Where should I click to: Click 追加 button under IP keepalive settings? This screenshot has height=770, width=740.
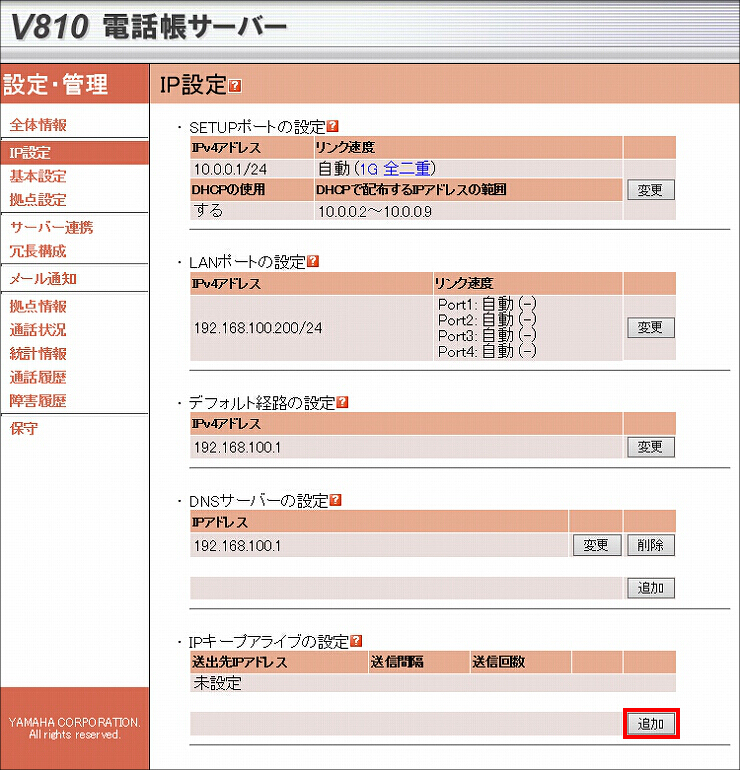click(651, 723)
